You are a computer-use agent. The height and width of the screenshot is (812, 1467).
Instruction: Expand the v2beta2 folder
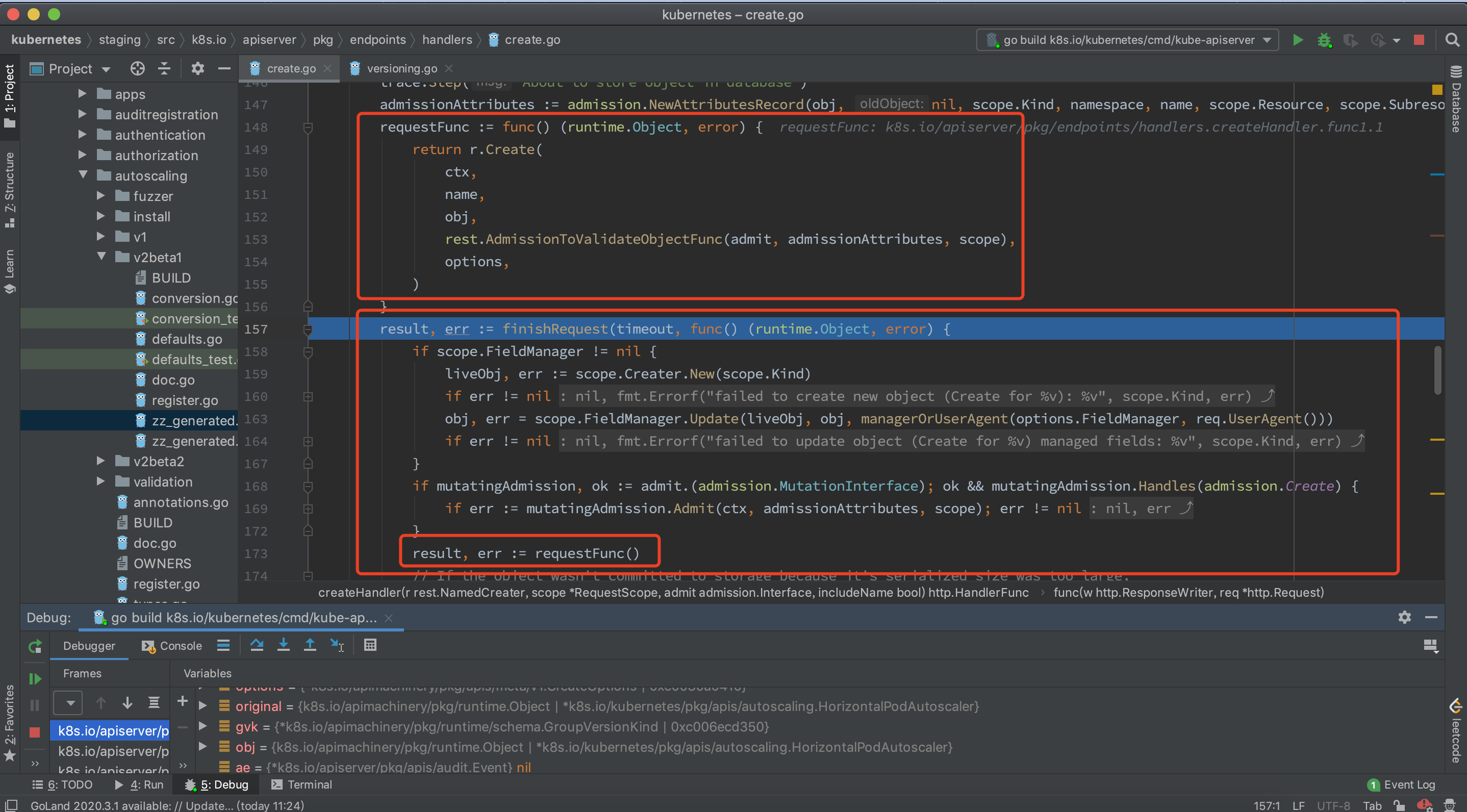click(101, 461)
